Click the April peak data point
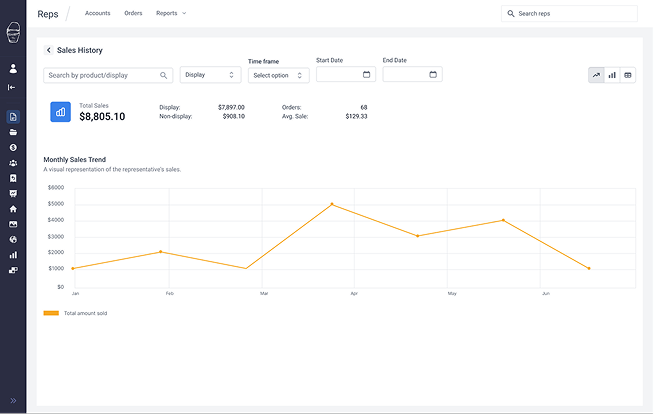654x416 pixels. point(332,204)
